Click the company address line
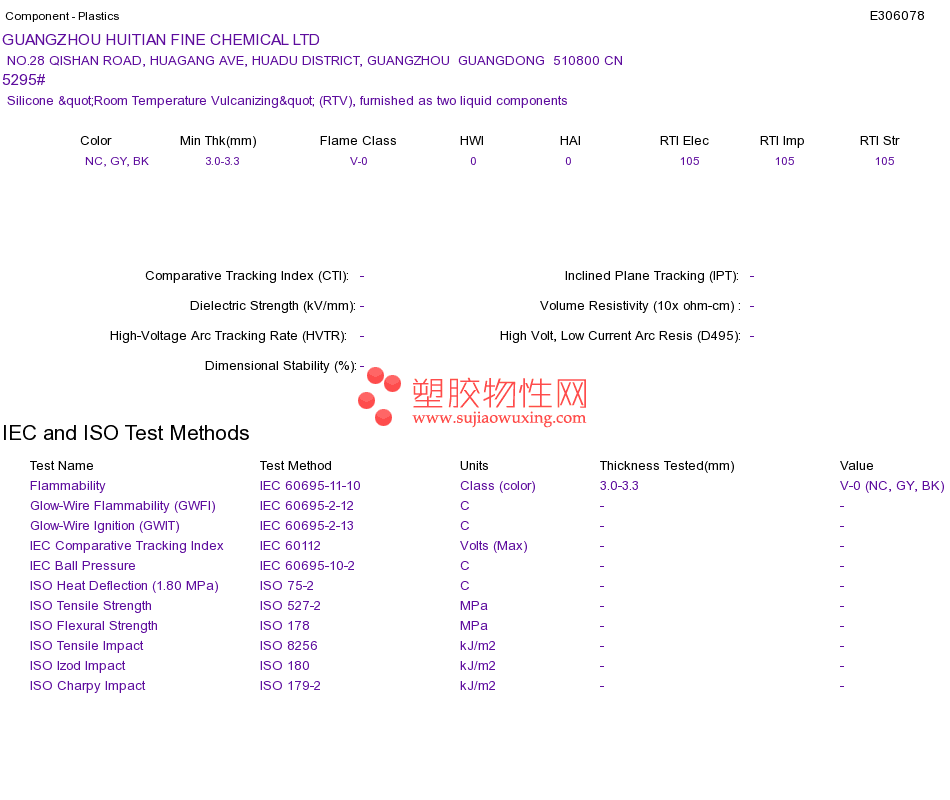The image size is (950, 800). click(x=314, y=61)
